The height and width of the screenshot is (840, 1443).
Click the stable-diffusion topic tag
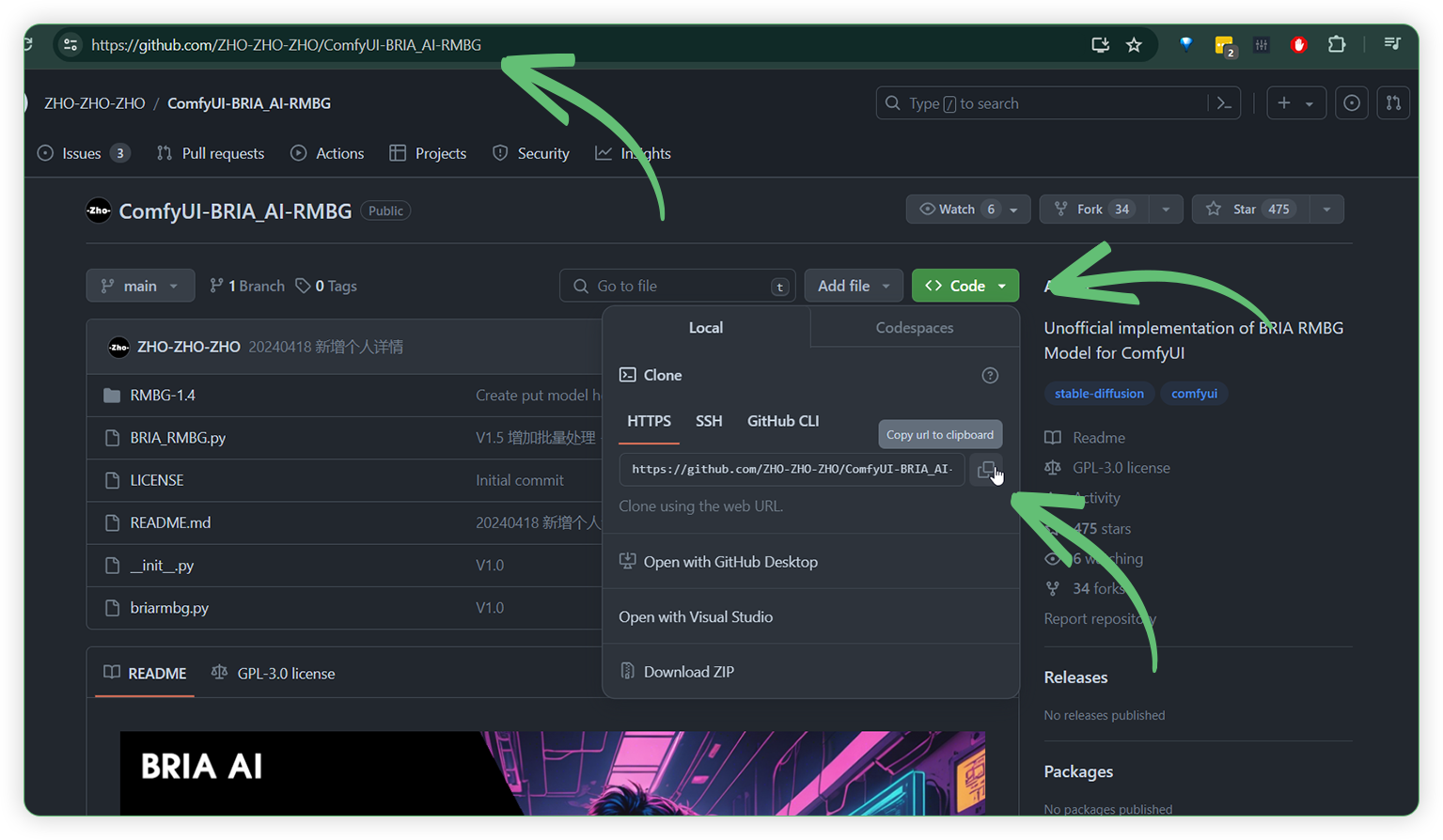click(x=1099, y=394)
